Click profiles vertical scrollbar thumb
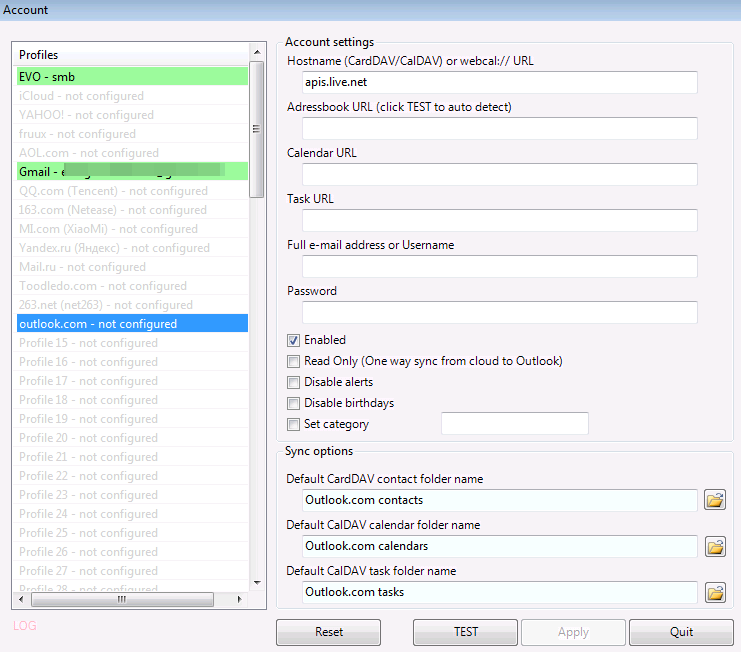Image resolution: width=741 pixels, height=652 pixels. 257,129
